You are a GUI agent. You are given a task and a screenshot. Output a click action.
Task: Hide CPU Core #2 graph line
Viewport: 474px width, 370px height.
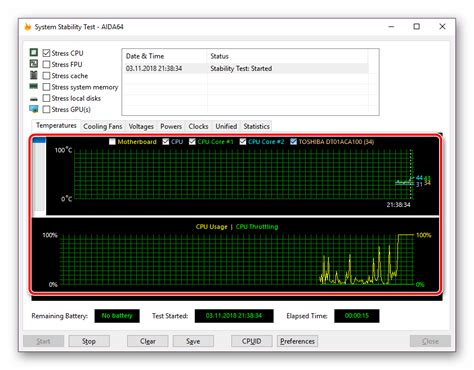tap(243, 142)
